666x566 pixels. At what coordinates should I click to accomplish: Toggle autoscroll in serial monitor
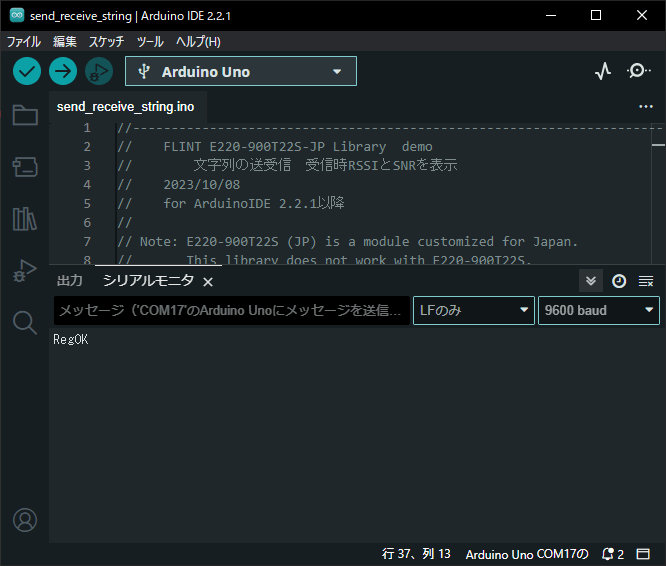click(591, 281)
